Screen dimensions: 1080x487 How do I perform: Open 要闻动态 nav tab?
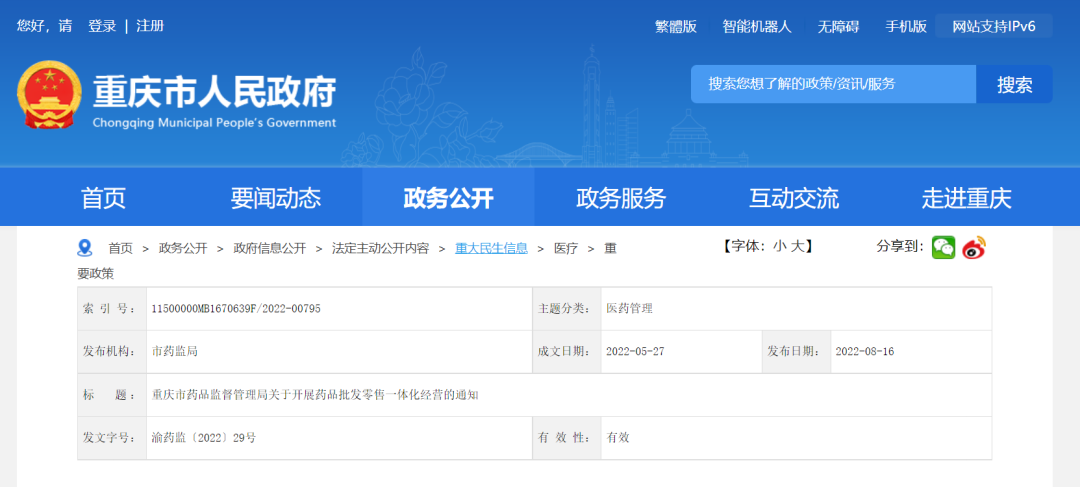pyautogui.click(x=276, y=198)
